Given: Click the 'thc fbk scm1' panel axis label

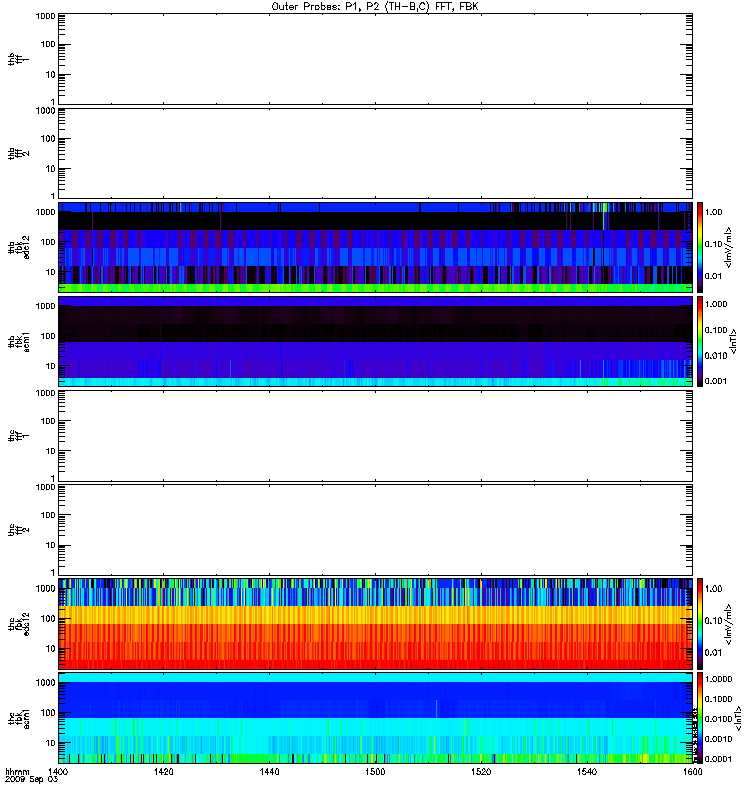Looking at the screenshot, I should coord(18,718).
